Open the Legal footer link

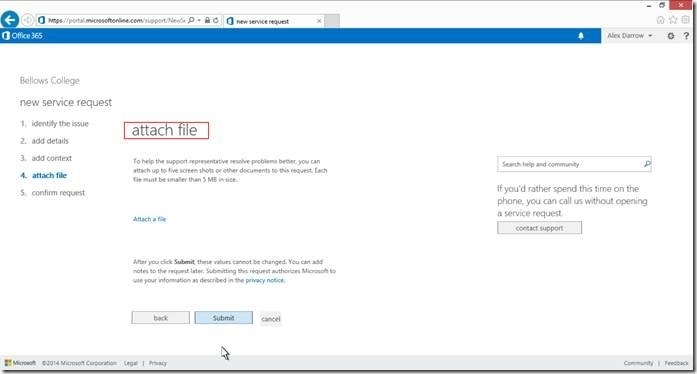[x=131, y=363]
